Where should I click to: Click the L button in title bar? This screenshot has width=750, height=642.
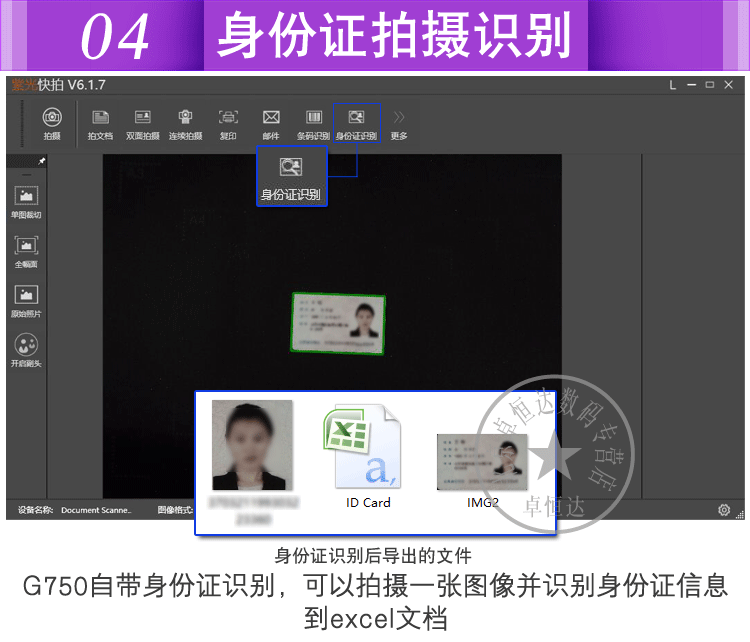(x=673, y=85)
